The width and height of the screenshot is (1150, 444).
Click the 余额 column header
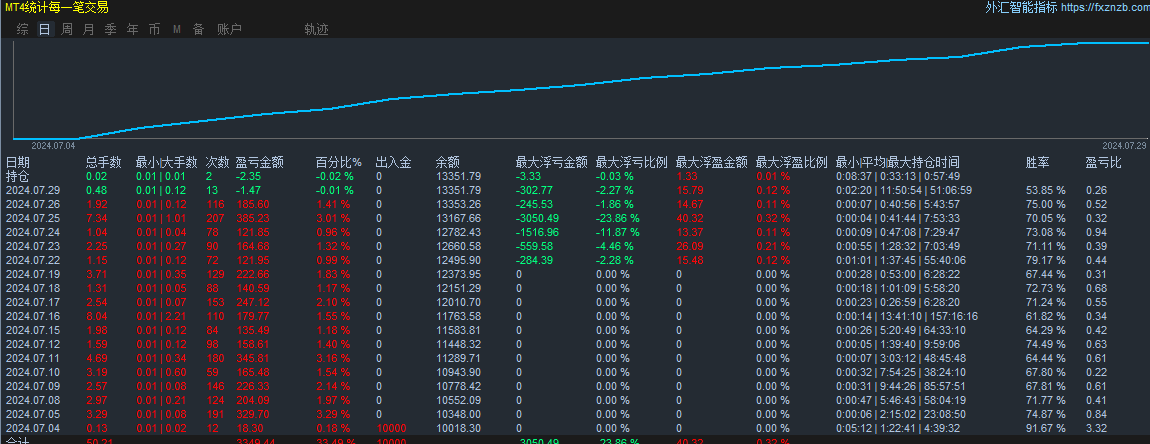pyautogui.click(x=447, y=162)
